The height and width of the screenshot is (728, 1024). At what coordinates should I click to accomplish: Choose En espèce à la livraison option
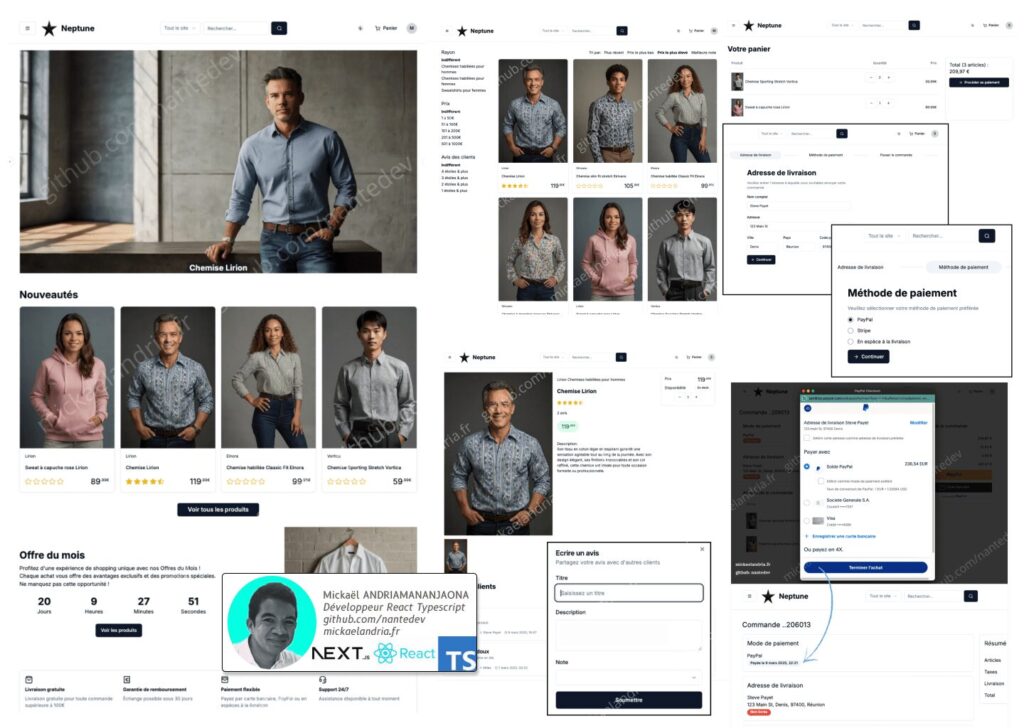(851, 342)
